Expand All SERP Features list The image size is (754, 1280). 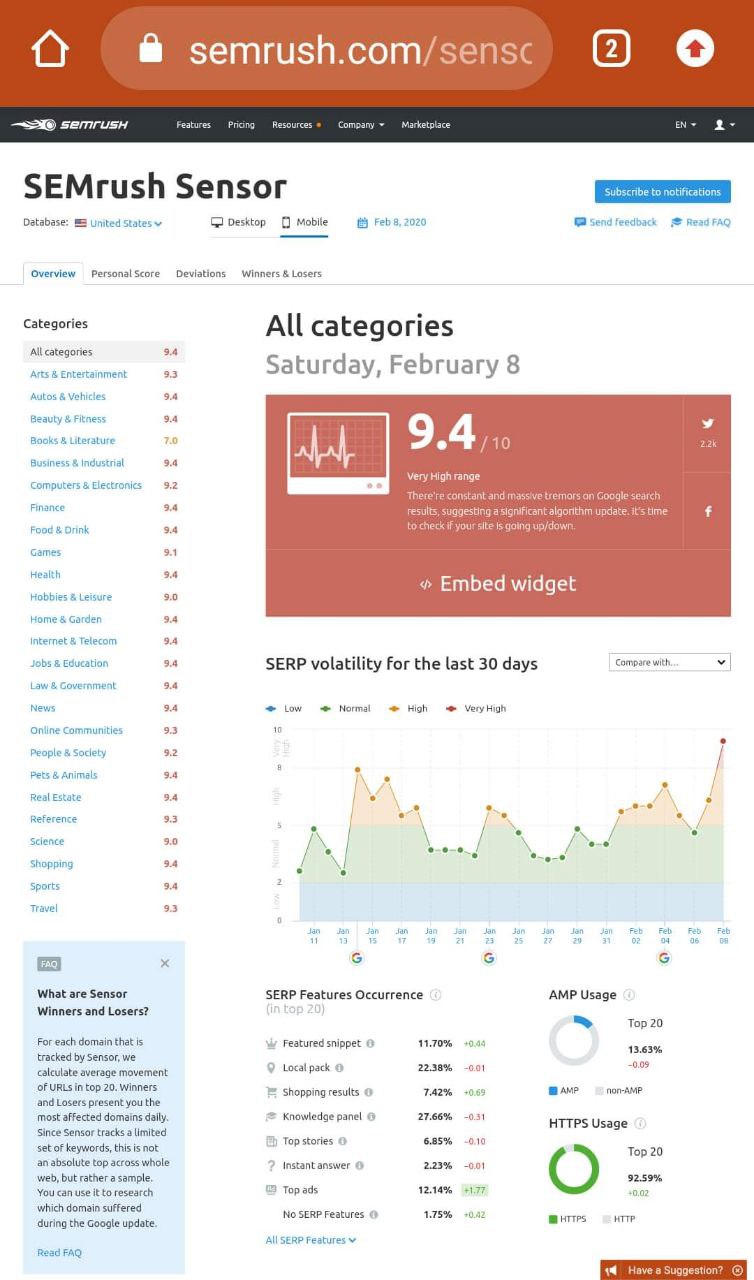311,1240
